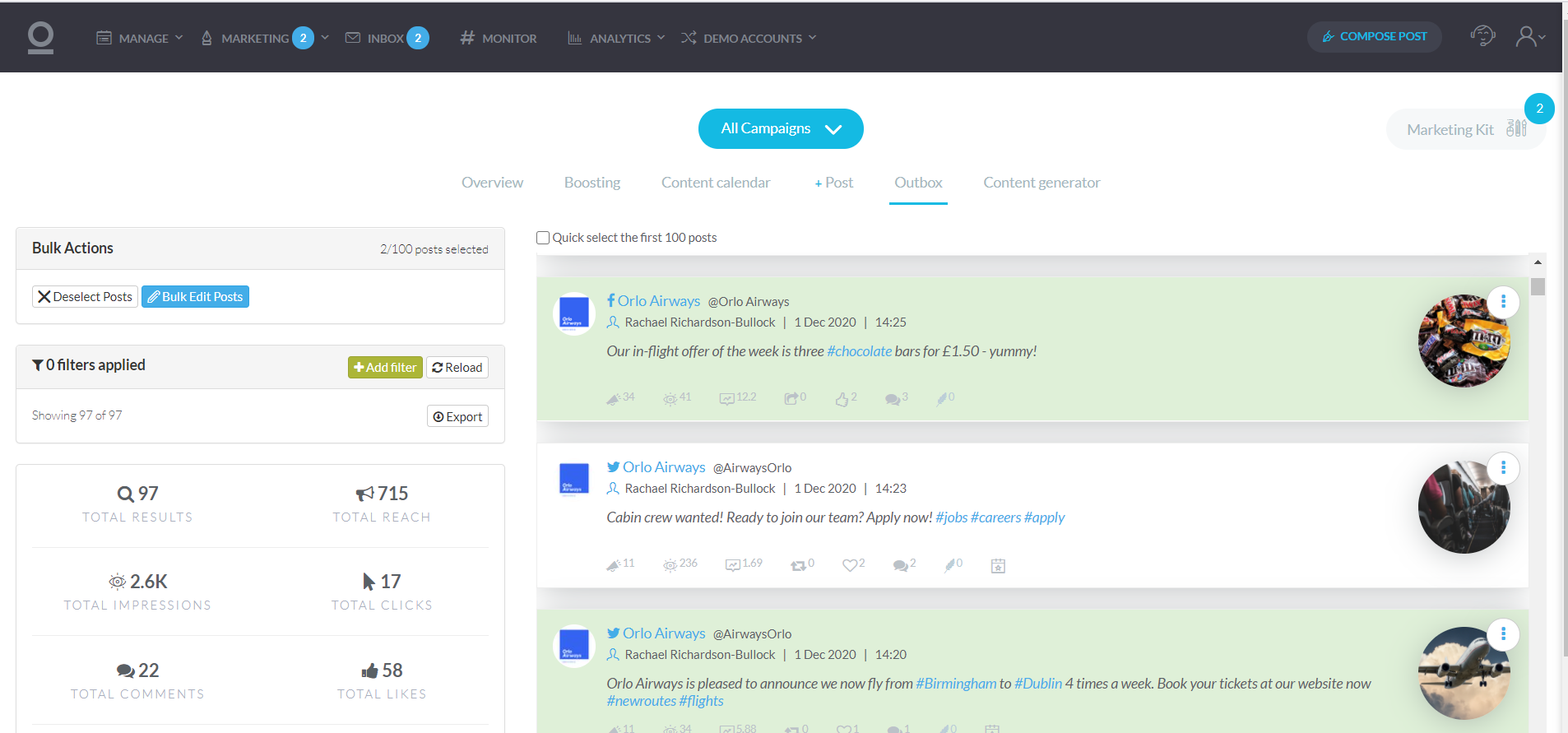Switch to the Boosting tab

click(592, 183)
